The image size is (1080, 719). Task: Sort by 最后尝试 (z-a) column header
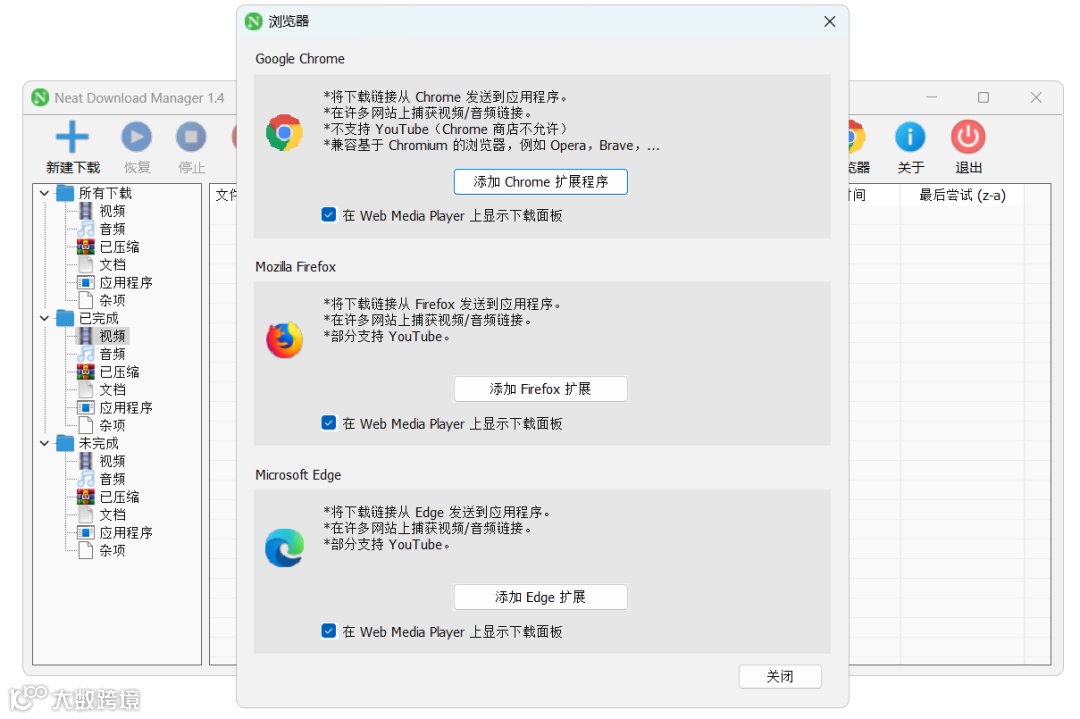(x=962, y=195)
